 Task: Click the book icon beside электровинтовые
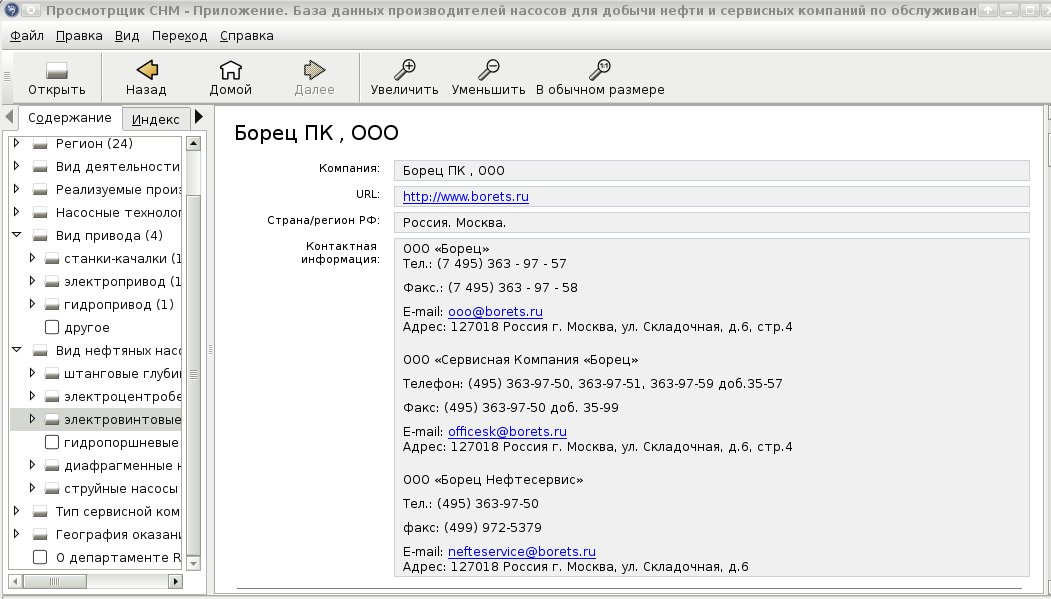click(x=52, y=420)
